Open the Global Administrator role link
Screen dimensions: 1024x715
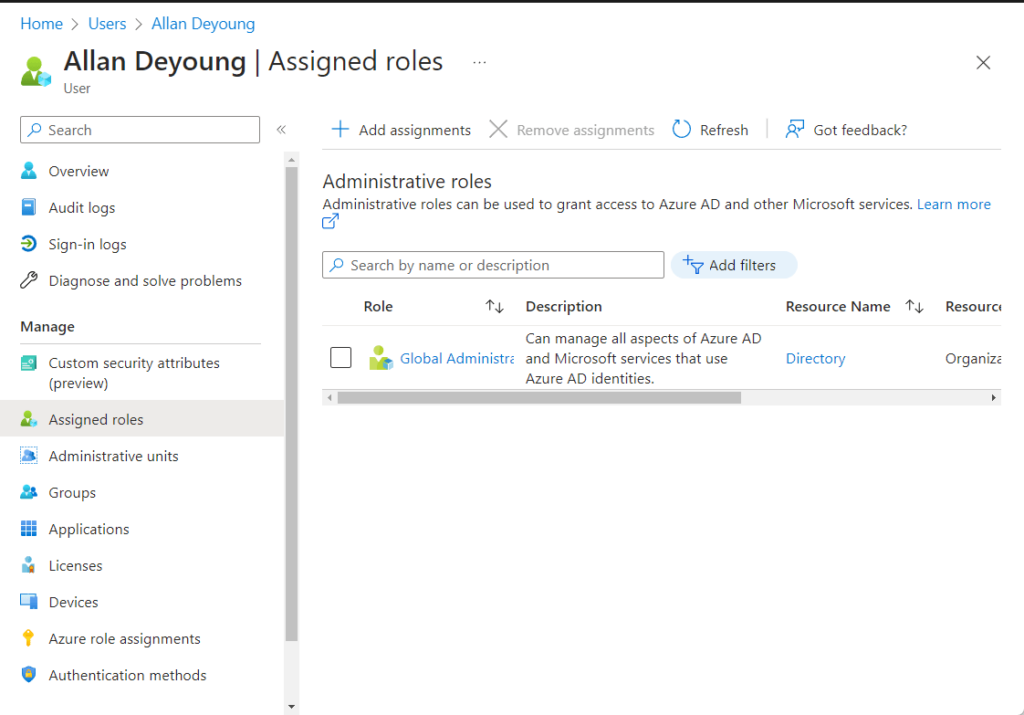[456, 358]
